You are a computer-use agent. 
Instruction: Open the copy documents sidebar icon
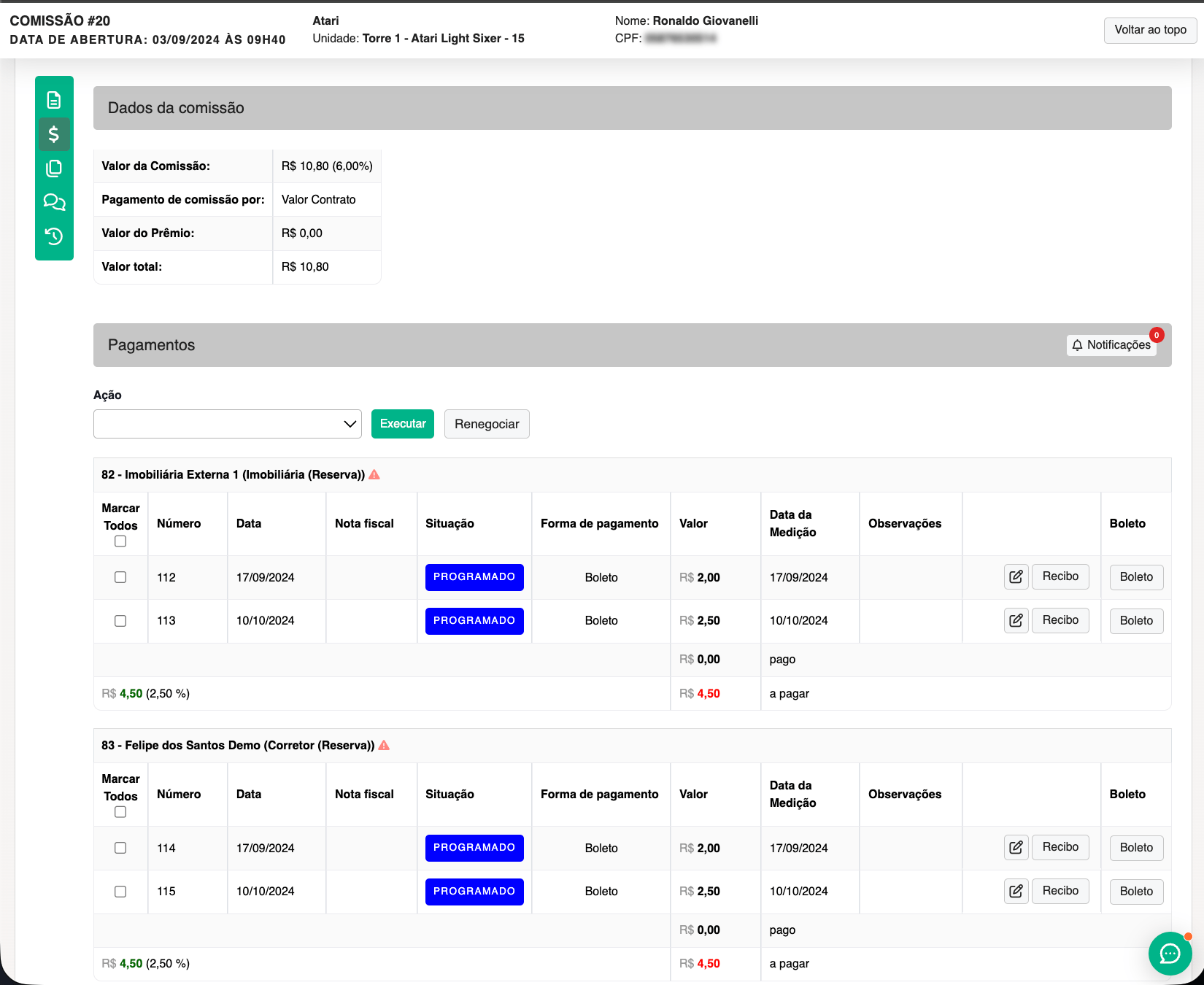click(54, 169)
